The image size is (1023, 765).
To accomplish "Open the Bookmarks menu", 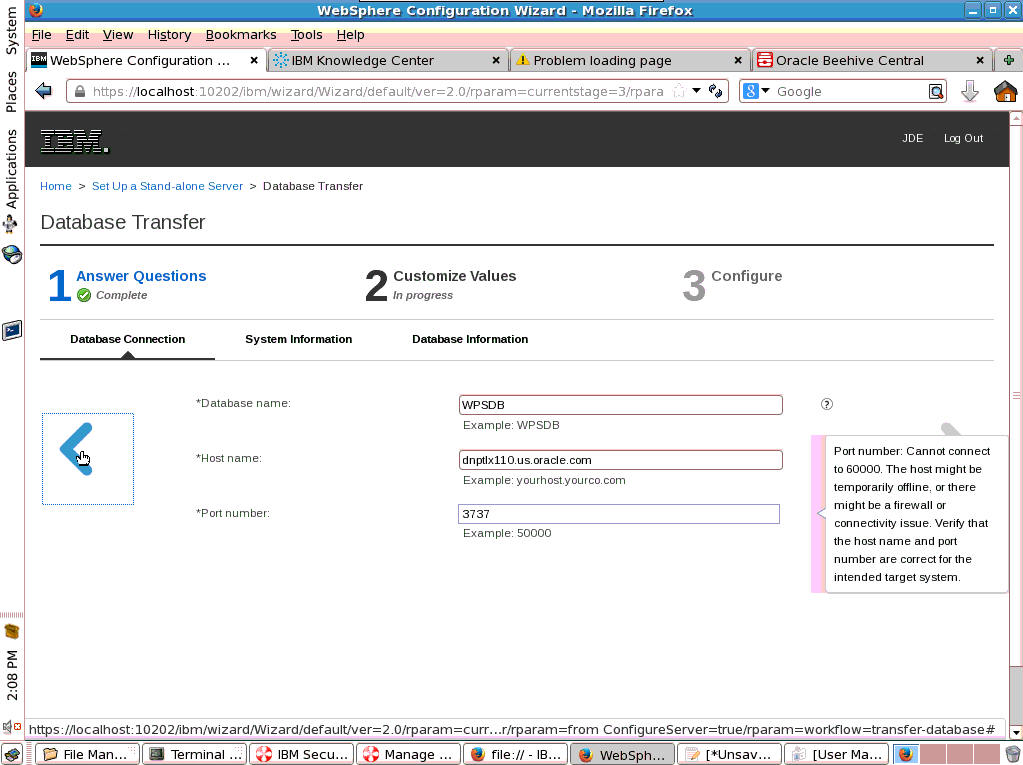I will click(240, 34).
